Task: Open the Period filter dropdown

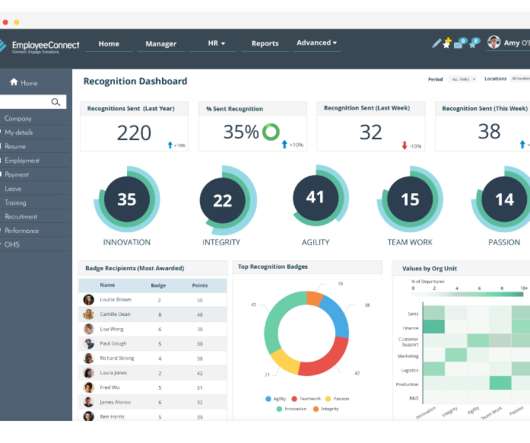Action: click(x=463, y=79)
